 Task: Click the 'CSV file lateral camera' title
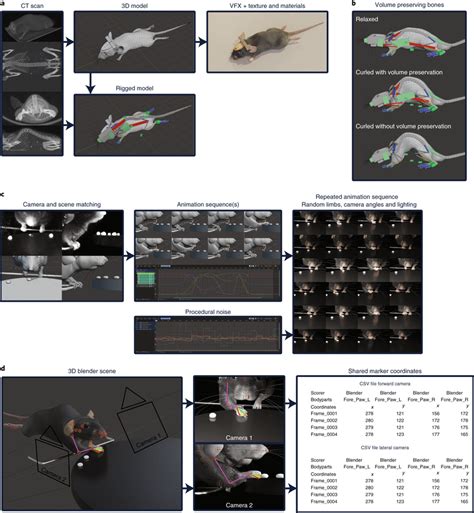pos(385,447)
